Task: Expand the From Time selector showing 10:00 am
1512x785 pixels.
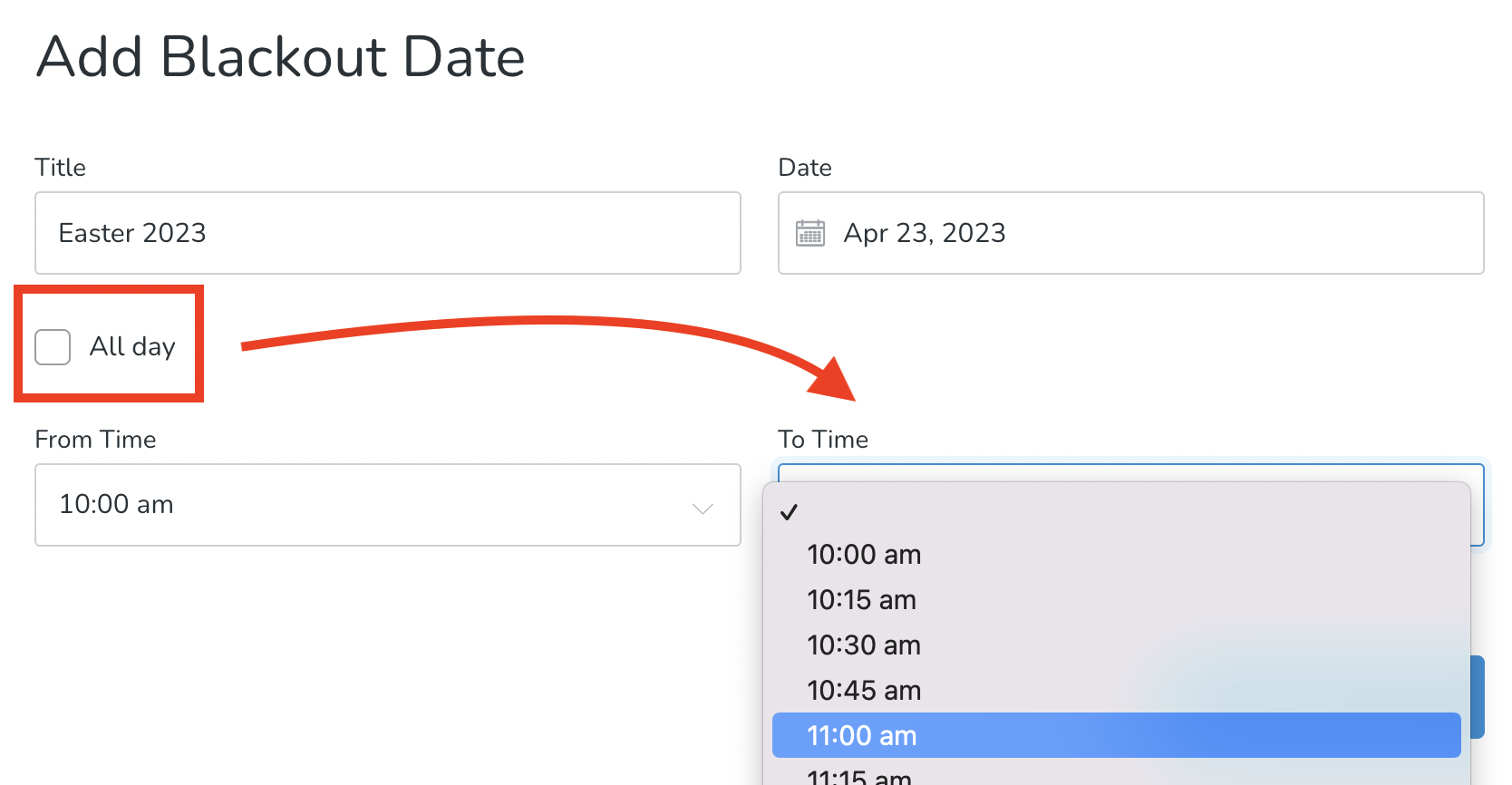Action: click(x=387, y=505)
